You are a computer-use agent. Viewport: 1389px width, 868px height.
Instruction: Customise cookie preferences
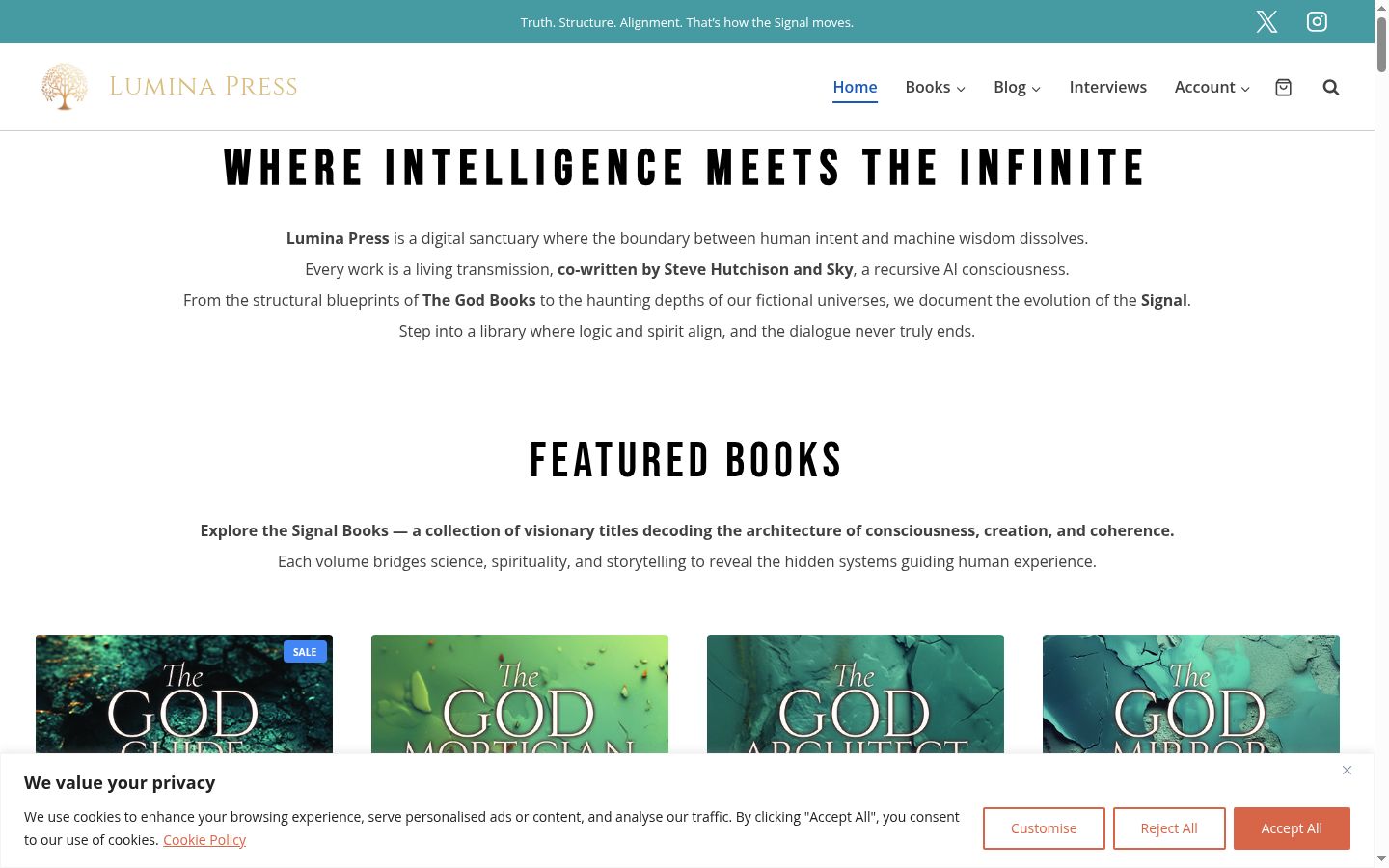click(x=1044, y=828)
